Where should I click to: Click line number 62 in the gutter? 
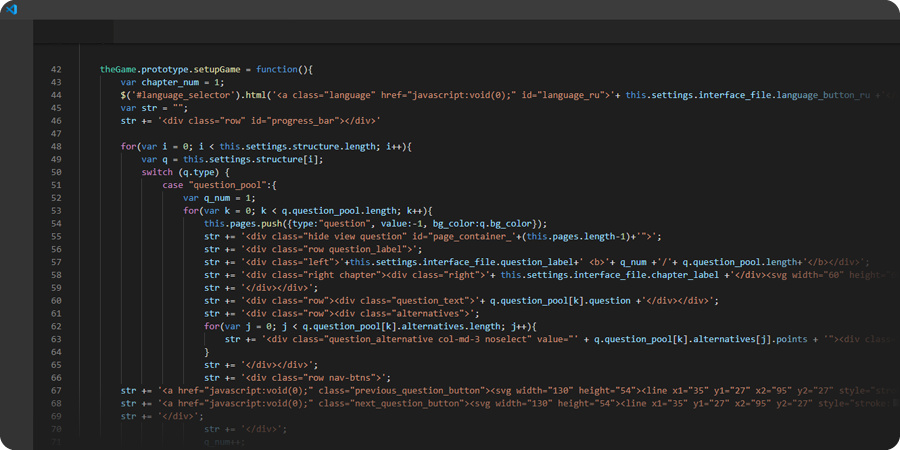(56, 327)
